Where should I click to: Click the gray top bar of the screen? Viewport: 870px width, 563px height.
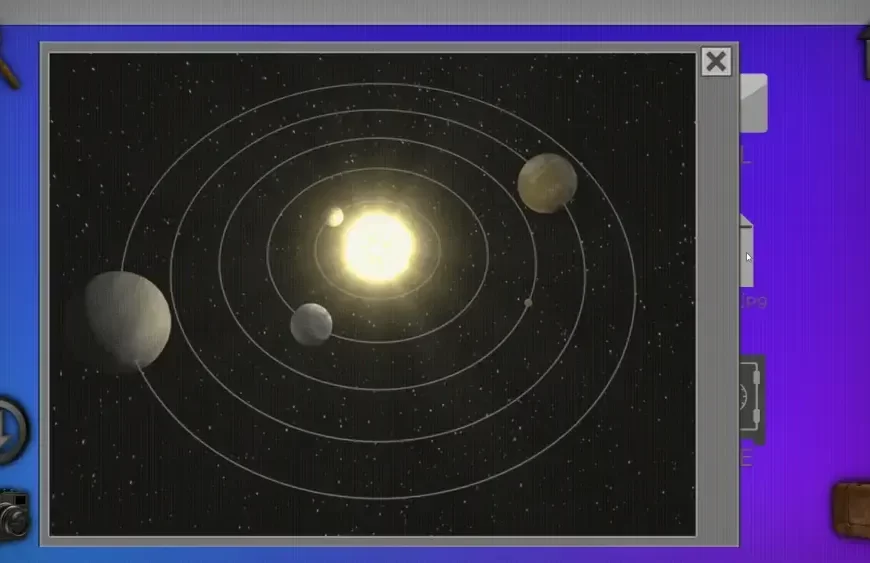435,11
